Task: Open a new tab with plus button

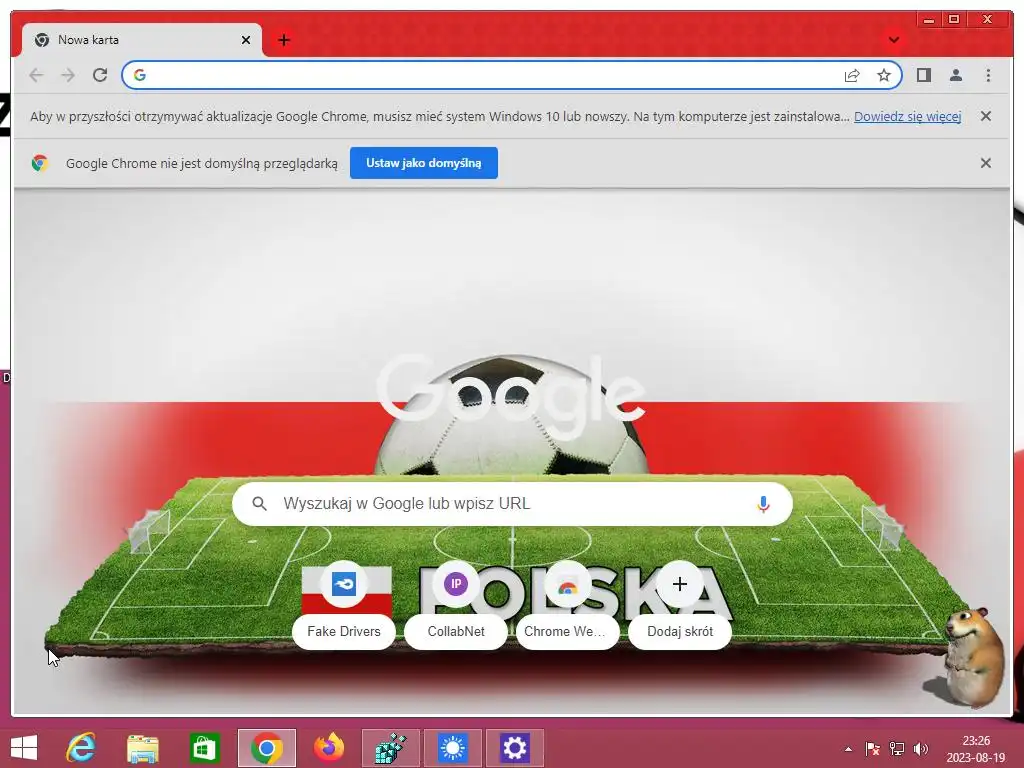Action: coord(283,40)
